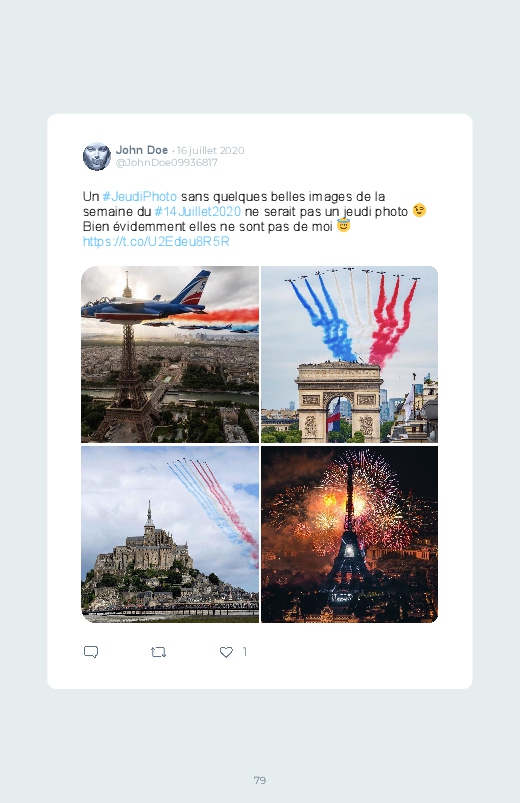Click the blue jet in first photo
Screen dimensions: 520x803
(146, 302)
